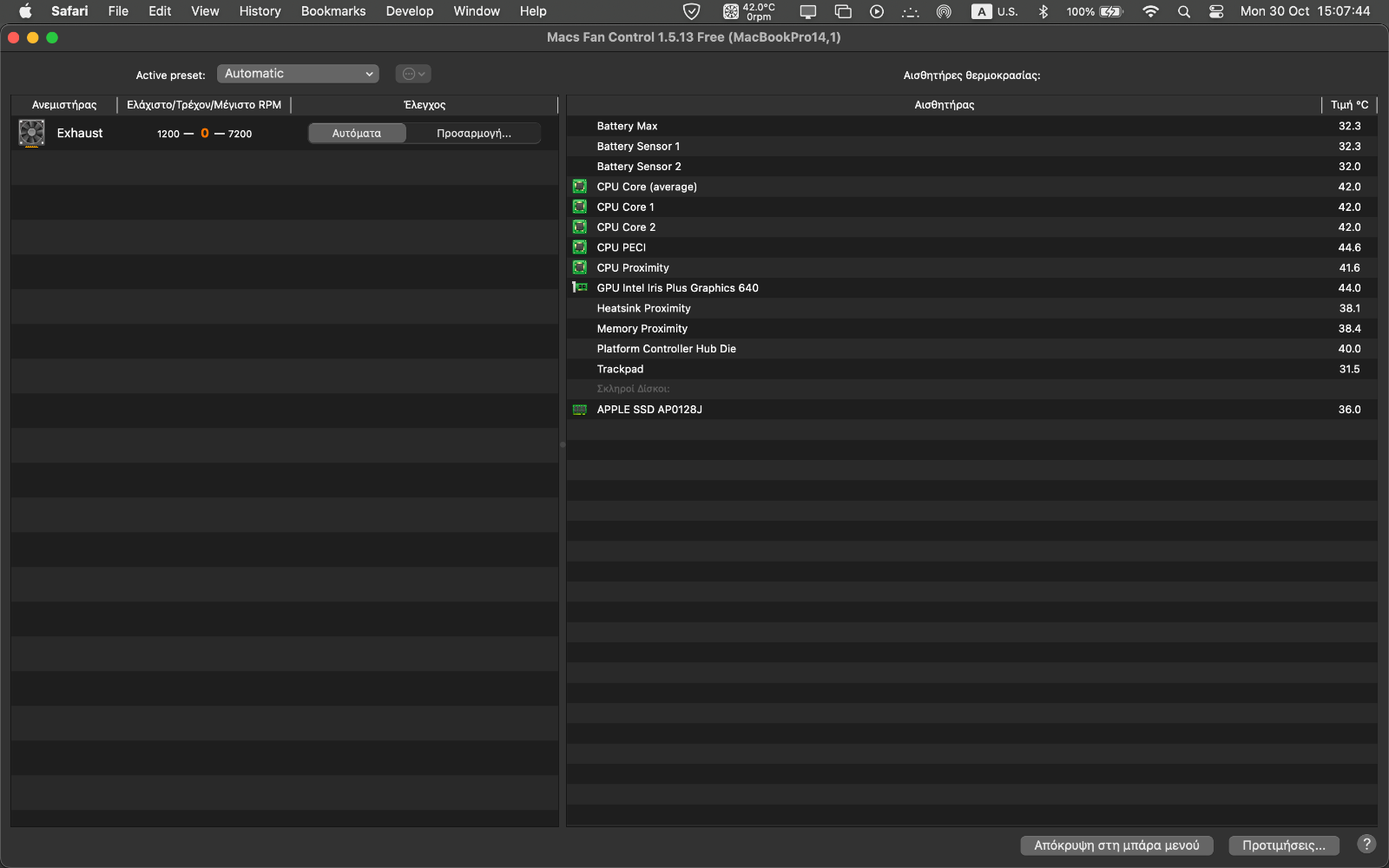
Task: Click the dotted status icon in the menu bar
Action: (x=910, y=11)
